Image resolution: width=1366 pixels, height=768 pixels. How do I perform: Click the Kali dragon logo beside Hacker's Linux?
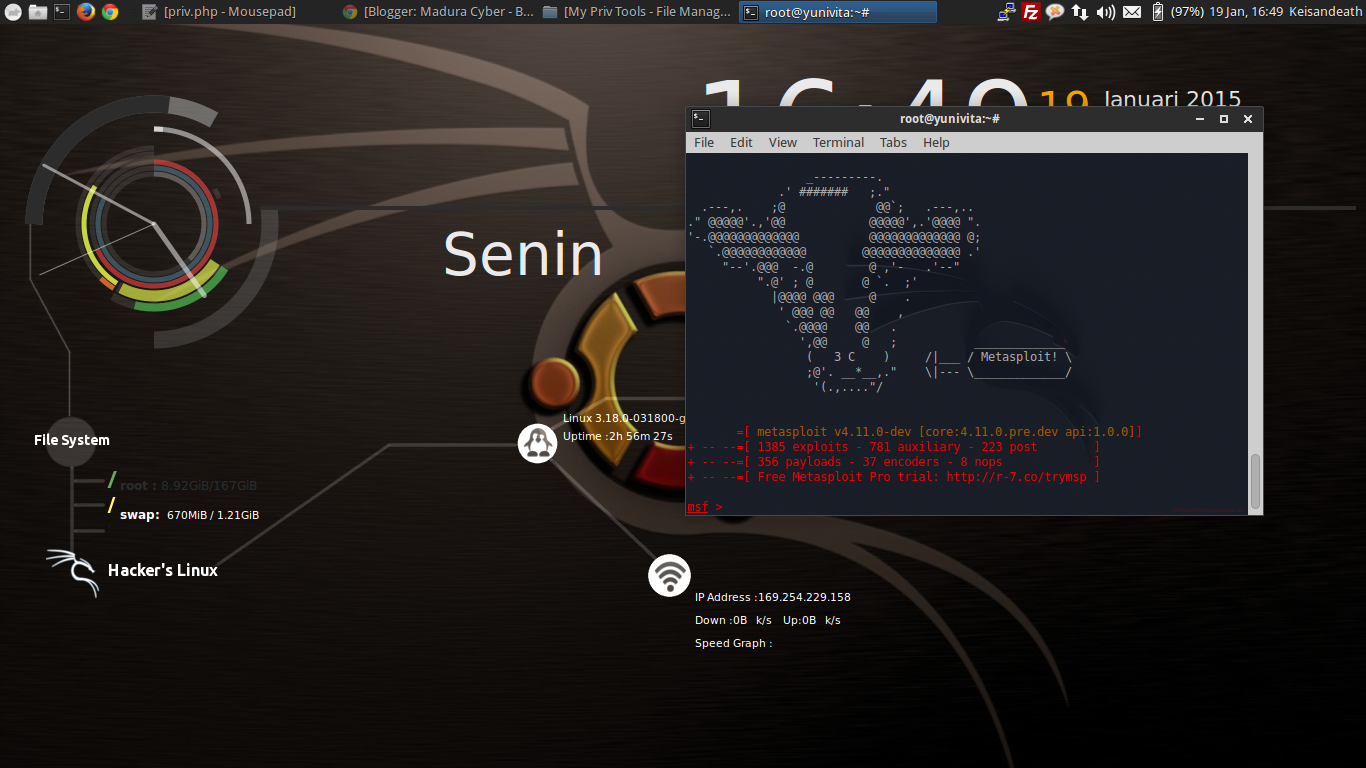coord(73,572)
